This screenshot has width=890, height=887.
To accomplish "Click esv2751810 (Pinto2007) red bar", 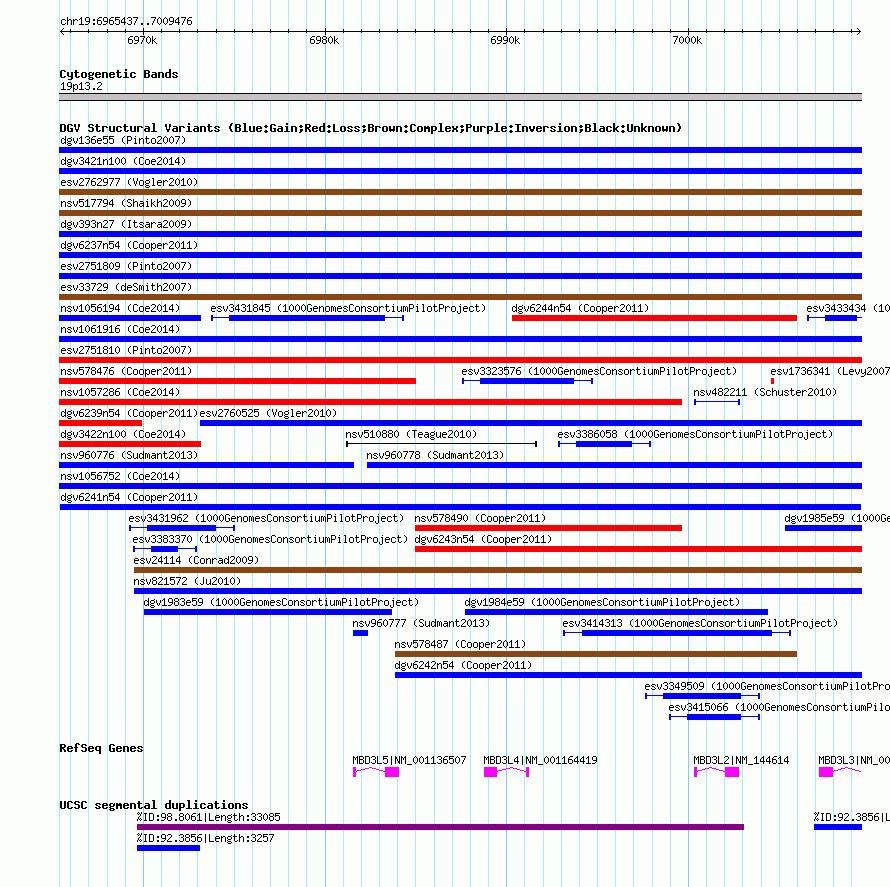I will (x=460, y=360).
